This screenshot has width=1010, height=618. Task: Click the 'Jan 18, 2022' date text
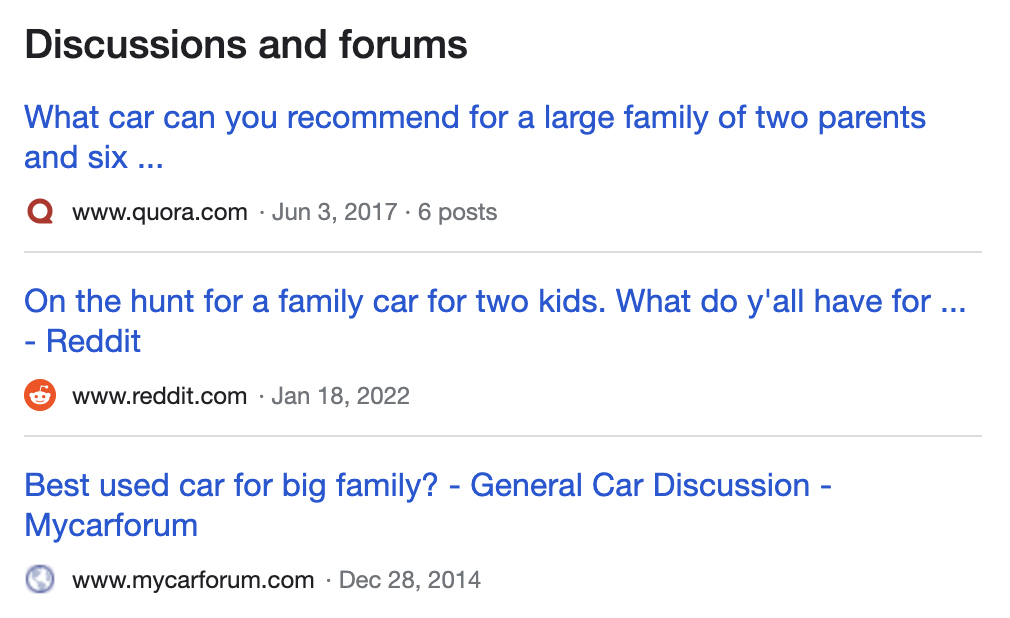coord(340,396)
